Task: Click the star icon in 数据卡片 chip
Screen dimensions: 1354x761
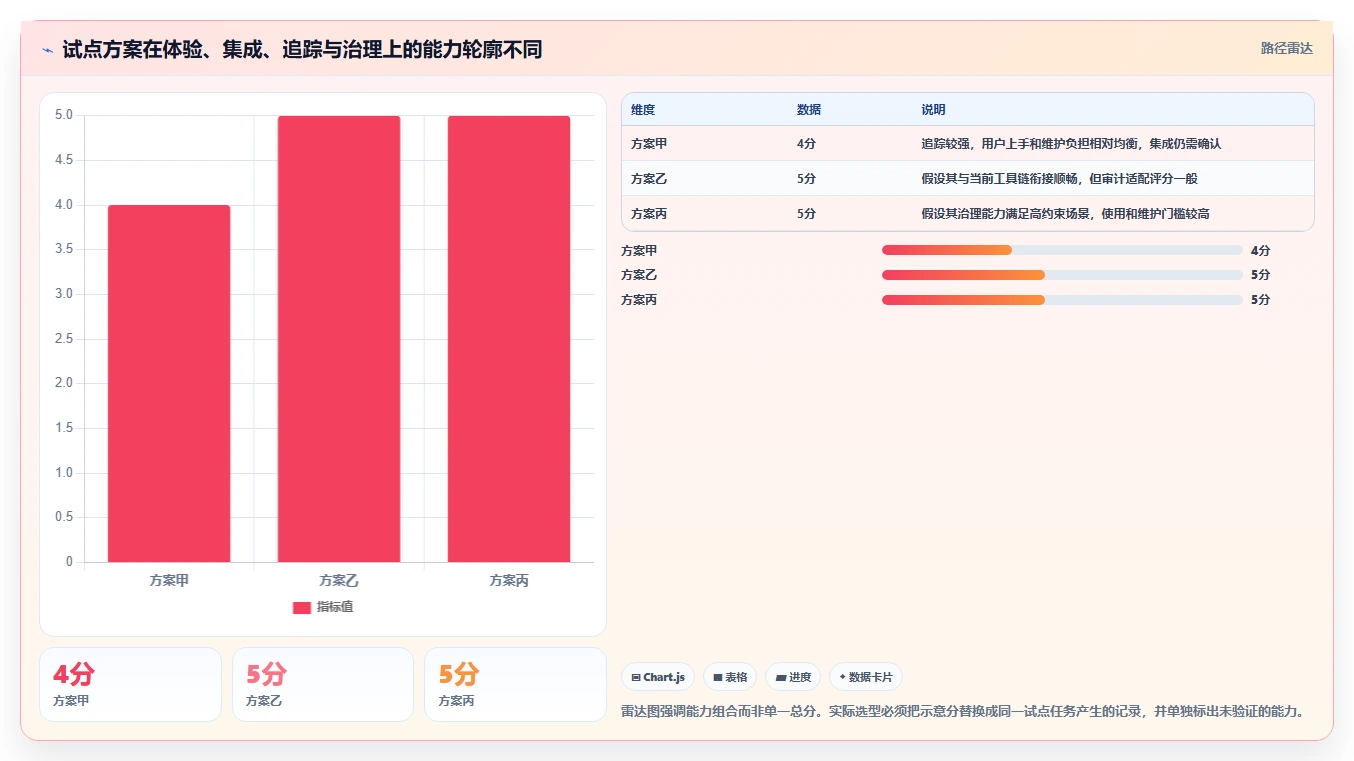Action: pos(843,677)
